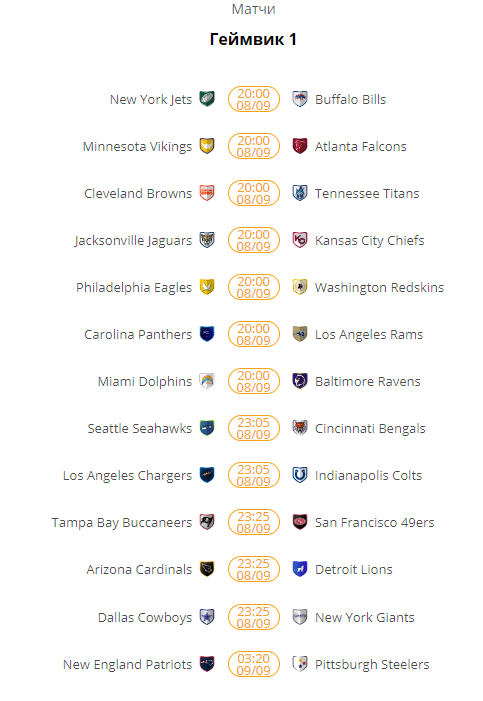The height and width of the screenshot is (701, 483).
Task: Select the Cardinals vs Lions 23:25 match badge
Action: pyautogui.click(x=254, y=569)
